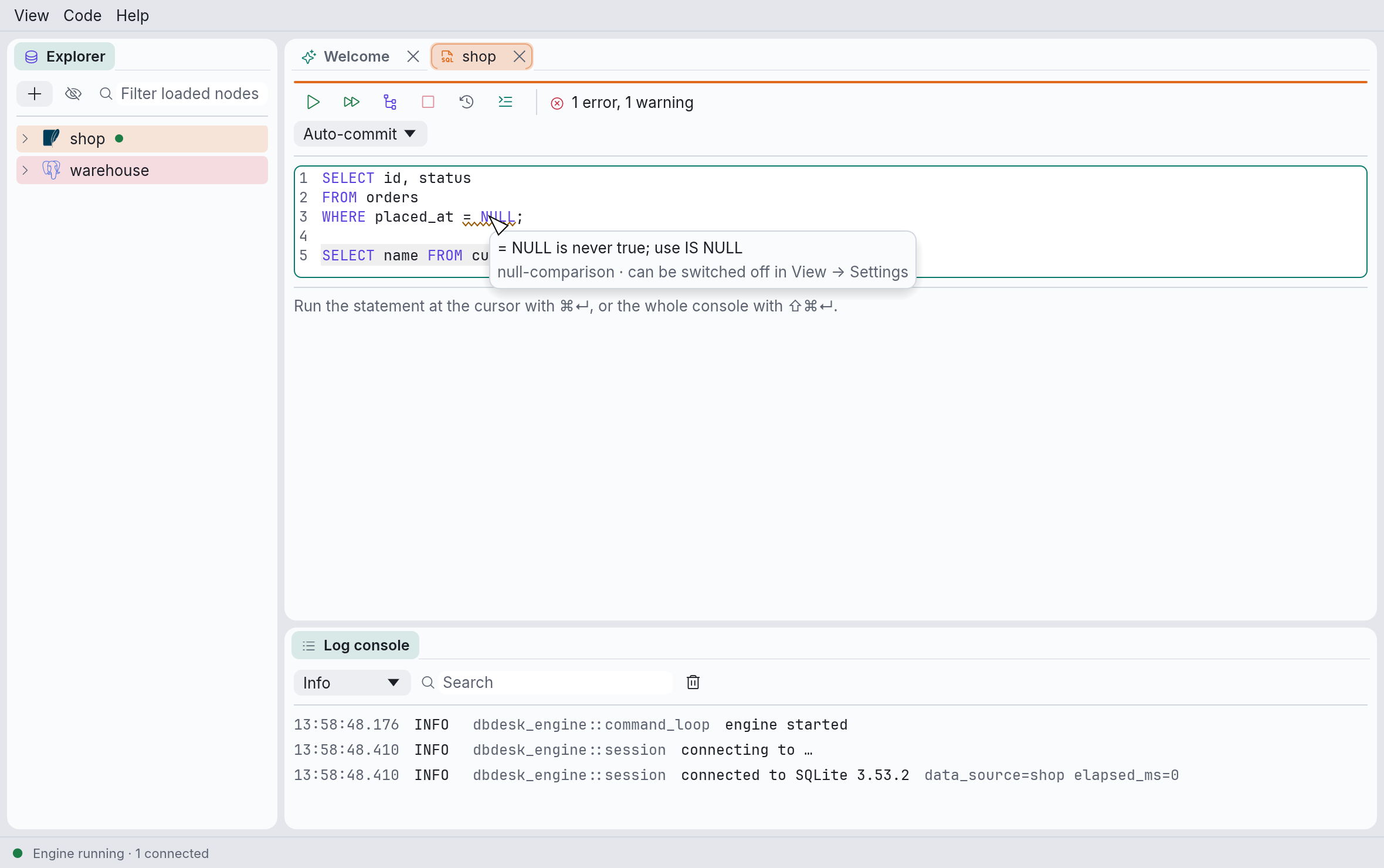Run the statement at cursor (play icon)

[x=313, y=102]
